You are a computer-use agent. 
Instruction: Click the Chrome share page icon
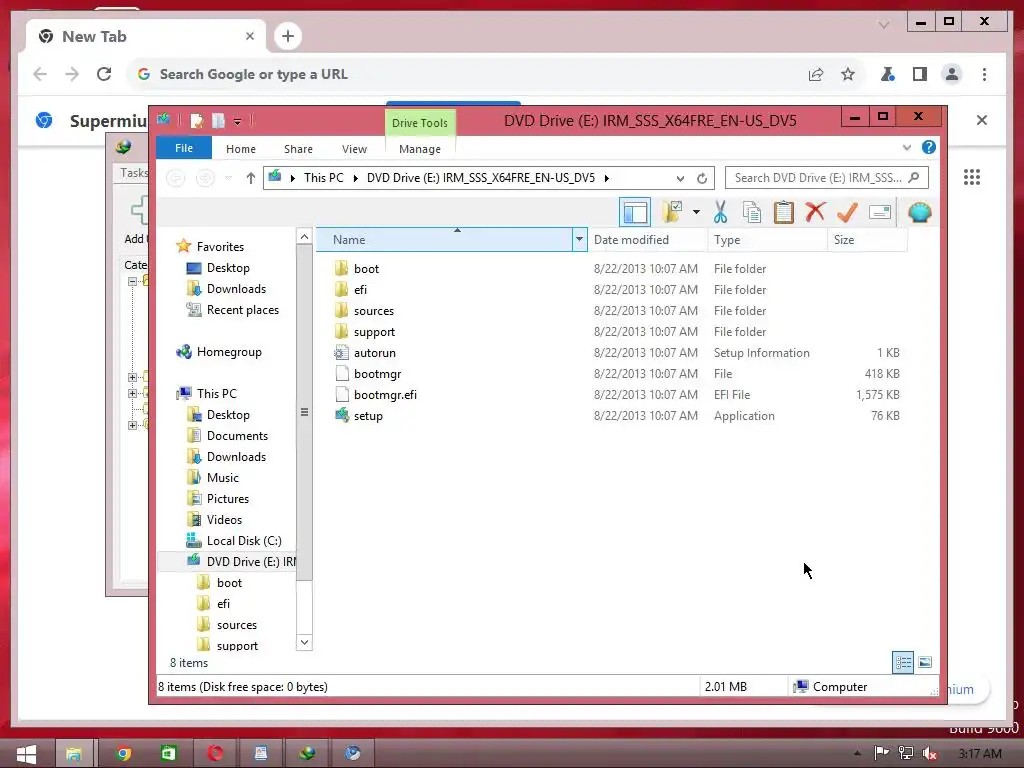coord(816,74)
